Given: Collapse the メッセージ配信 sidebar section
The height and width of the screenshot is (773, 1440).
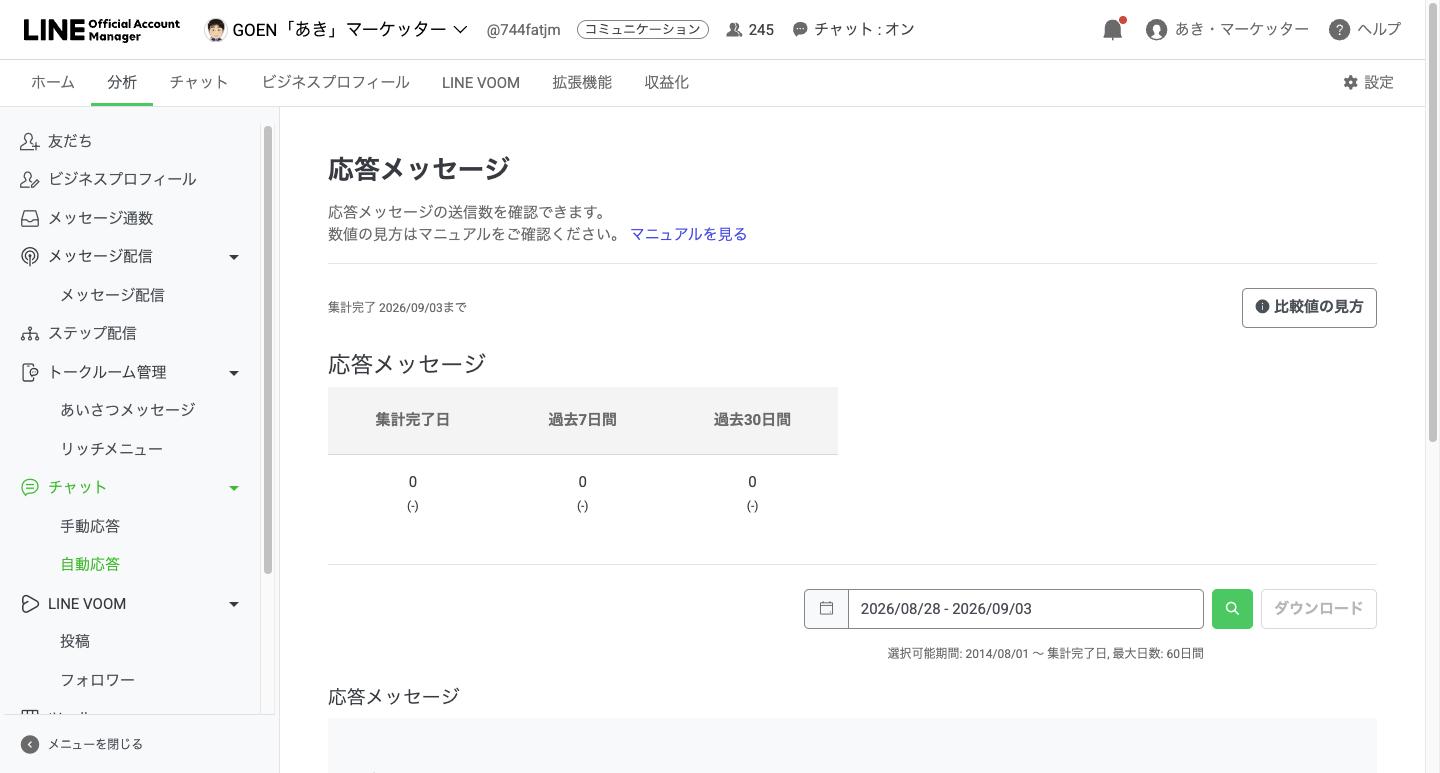Looking at the screenshot, I should (234, 257).
